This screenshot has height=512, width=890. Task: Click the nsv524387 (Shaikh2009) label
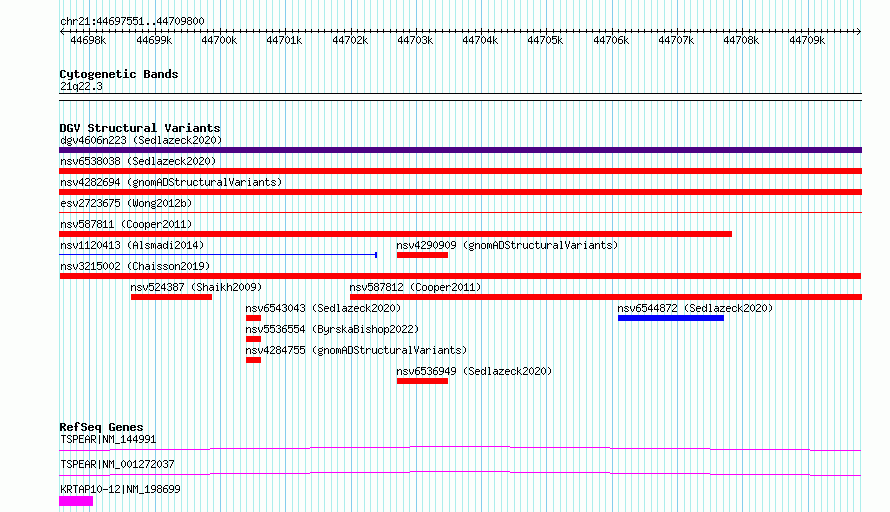click(196, 287)
